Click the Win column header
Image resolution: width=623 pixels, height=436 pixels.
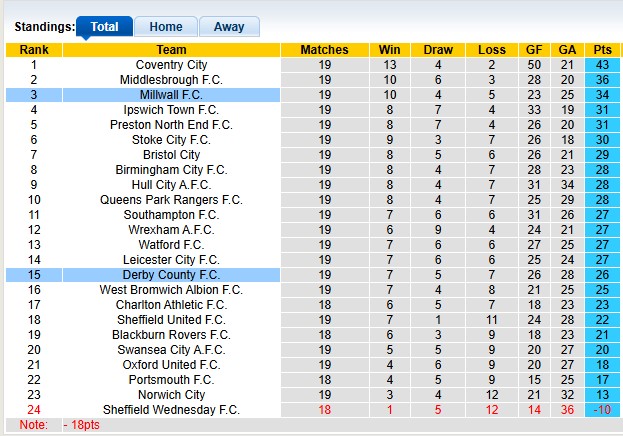(x=389, y=50)
